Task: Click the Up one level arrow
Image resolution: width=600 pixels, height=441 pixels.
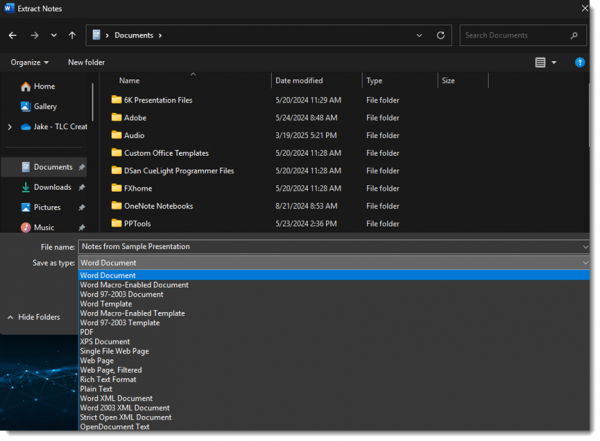Action: [72, 35]
